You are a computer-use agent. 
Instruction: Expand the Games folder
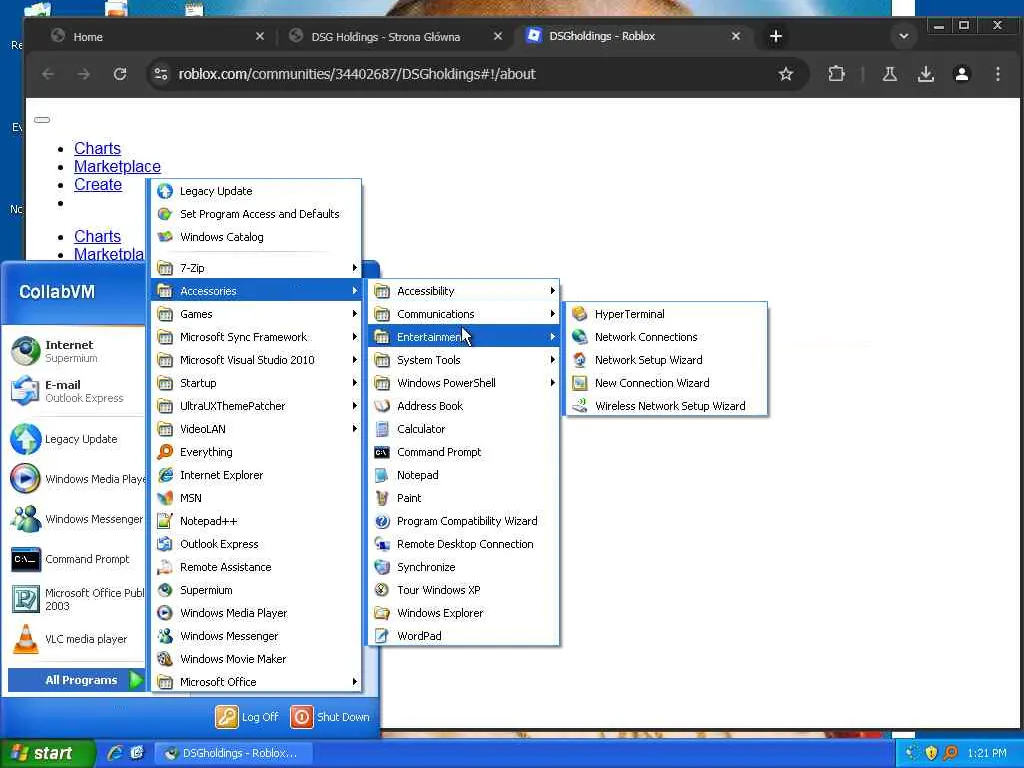coord(256,314)
